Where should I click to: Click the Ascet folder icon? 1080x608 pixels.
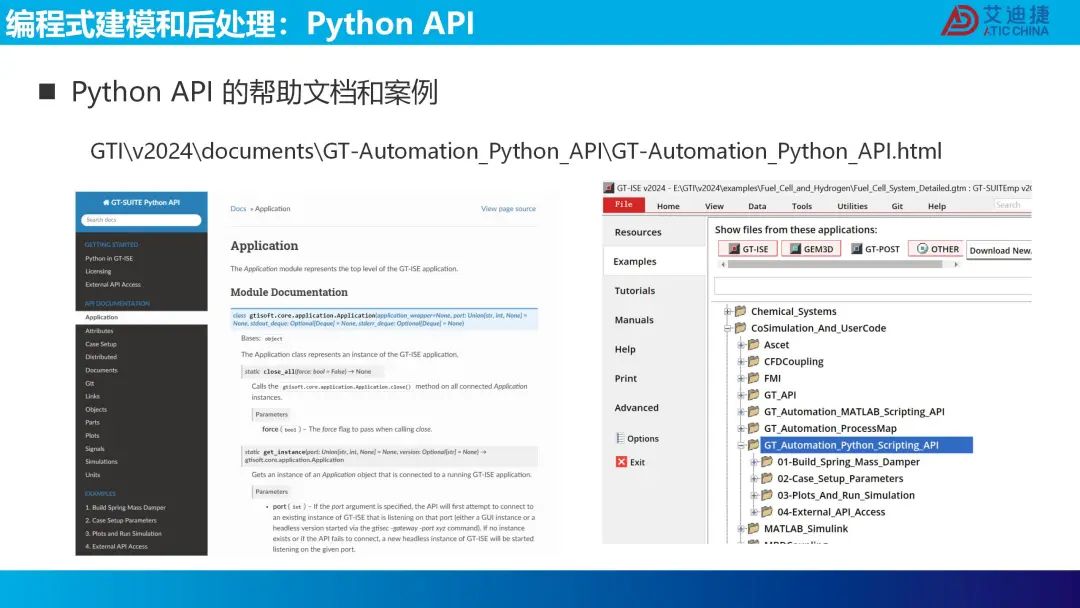tap(754, 344)
